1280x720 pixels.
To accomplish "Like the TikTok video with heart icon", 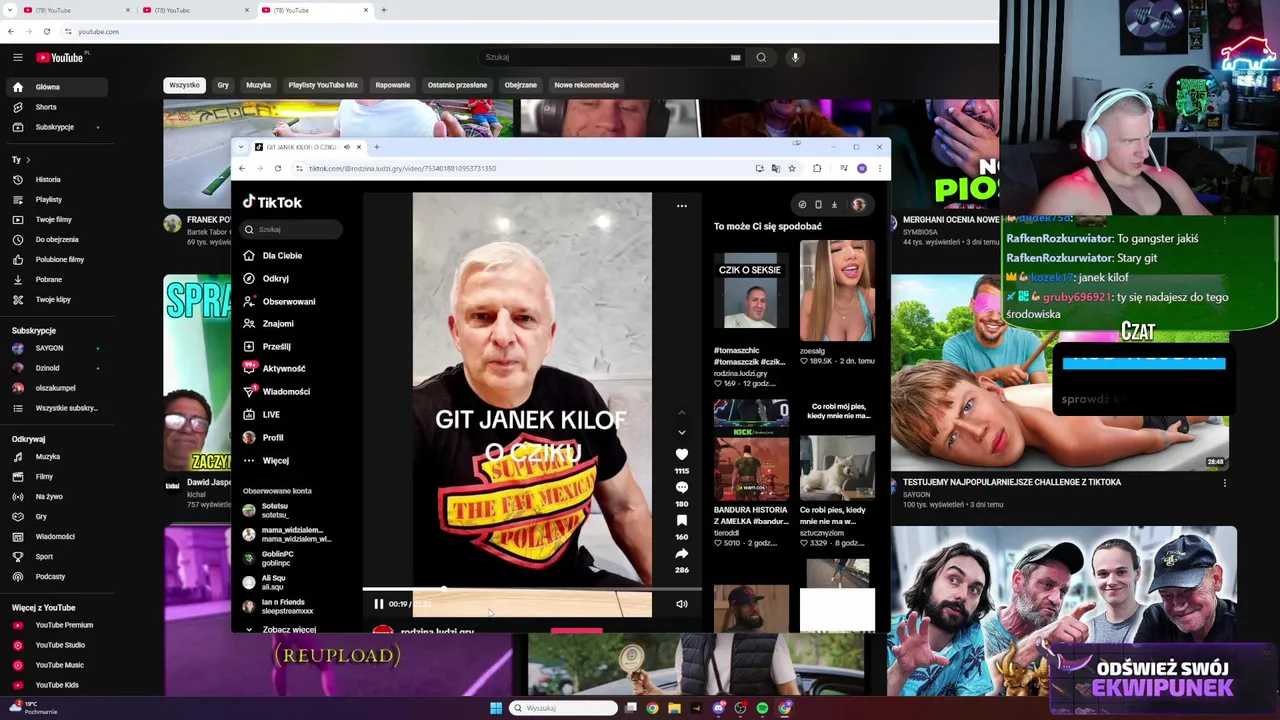I will coord(682,455).
